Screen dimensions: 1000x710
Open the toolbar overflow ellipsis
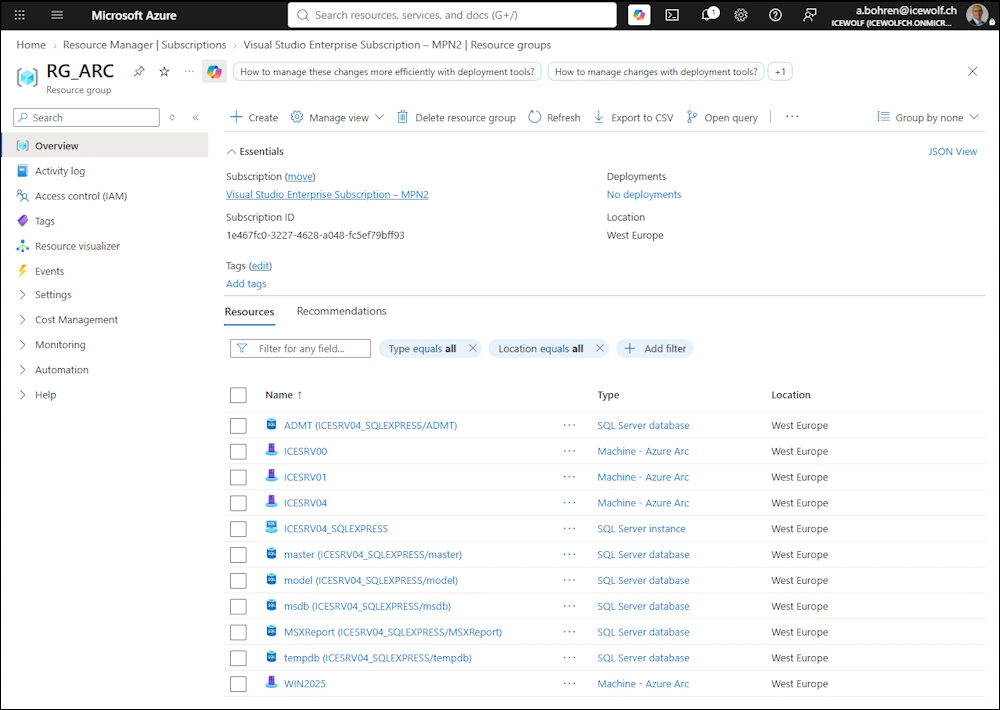point(792,117)
